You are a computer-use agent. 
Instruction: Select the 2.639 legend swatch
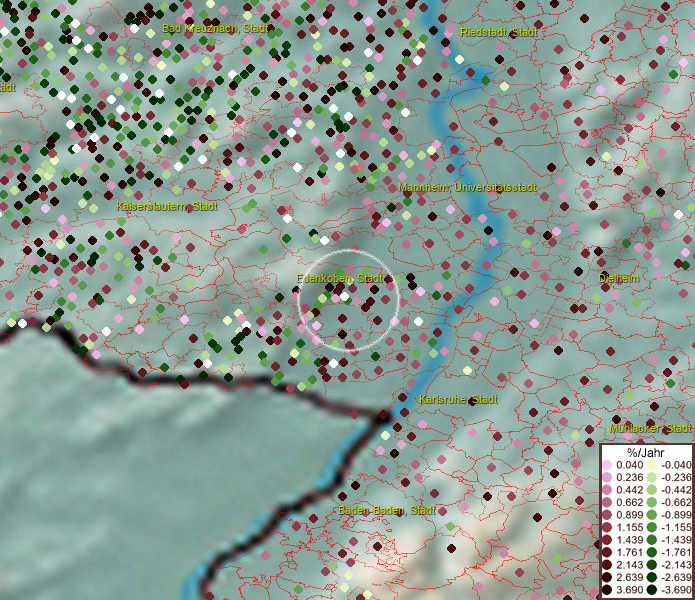[607, 577]
